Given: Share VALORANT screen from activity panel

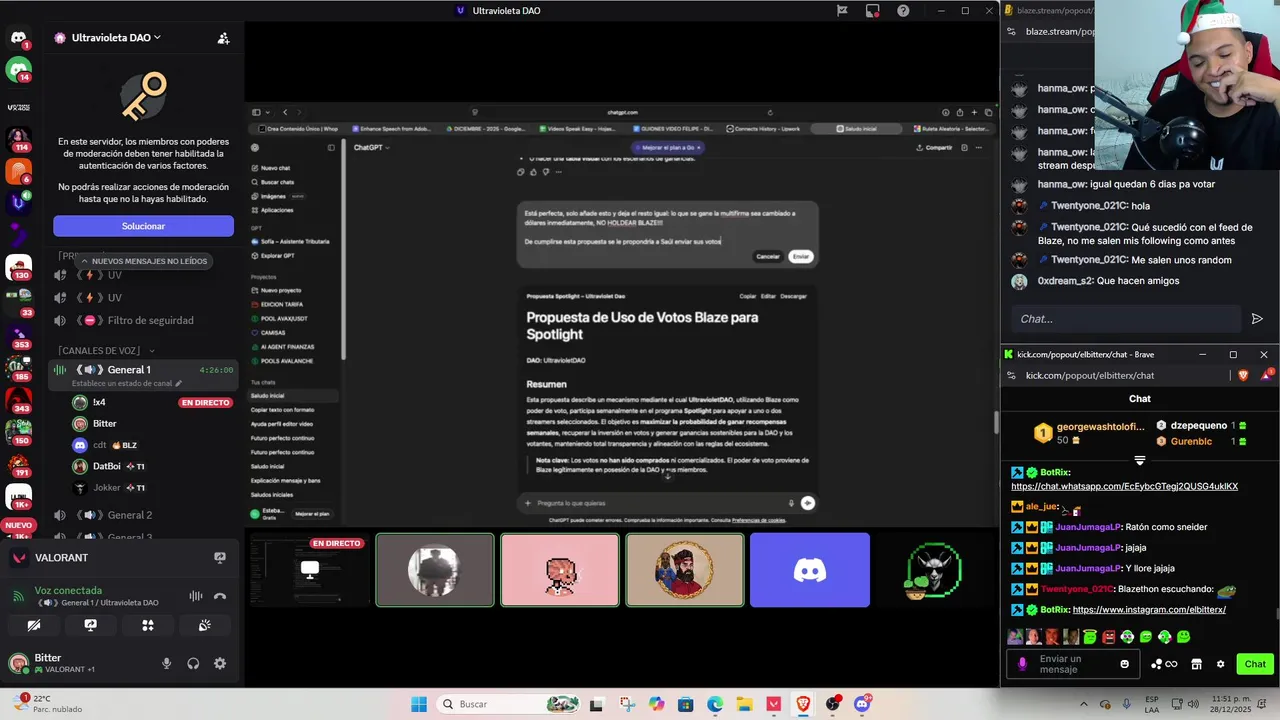Looking at the screenshot, I should 219,558.
